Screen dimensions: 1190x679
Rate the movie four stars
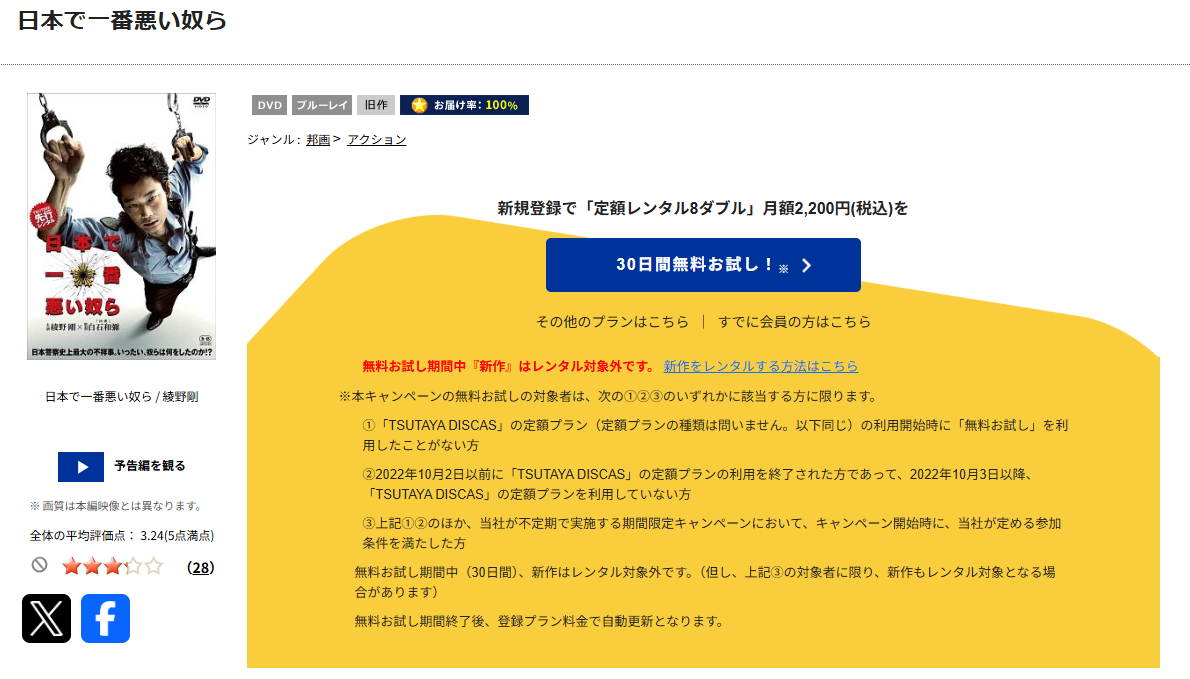tap(134, 566)
